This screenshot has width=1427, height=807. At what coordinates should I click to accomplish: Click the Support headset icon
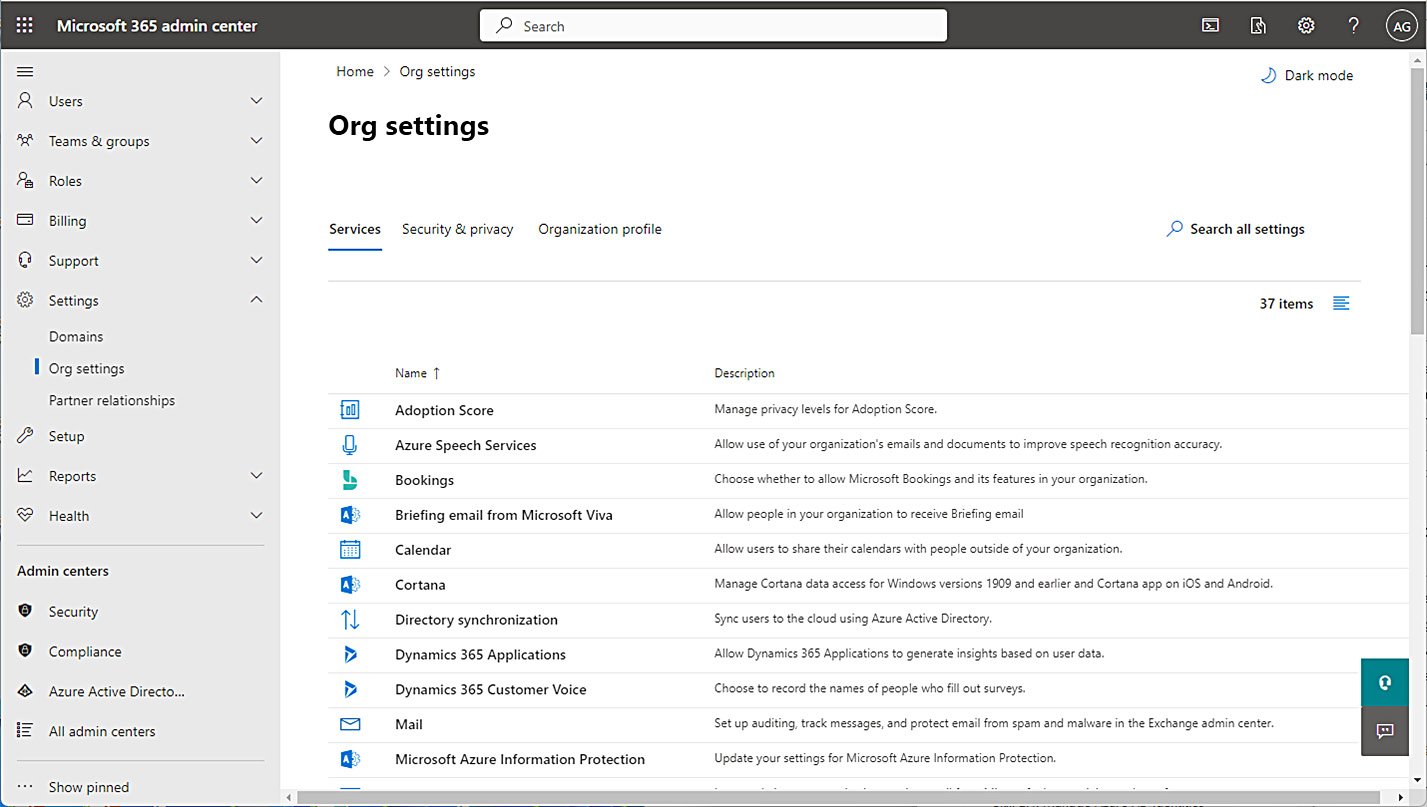26,260
